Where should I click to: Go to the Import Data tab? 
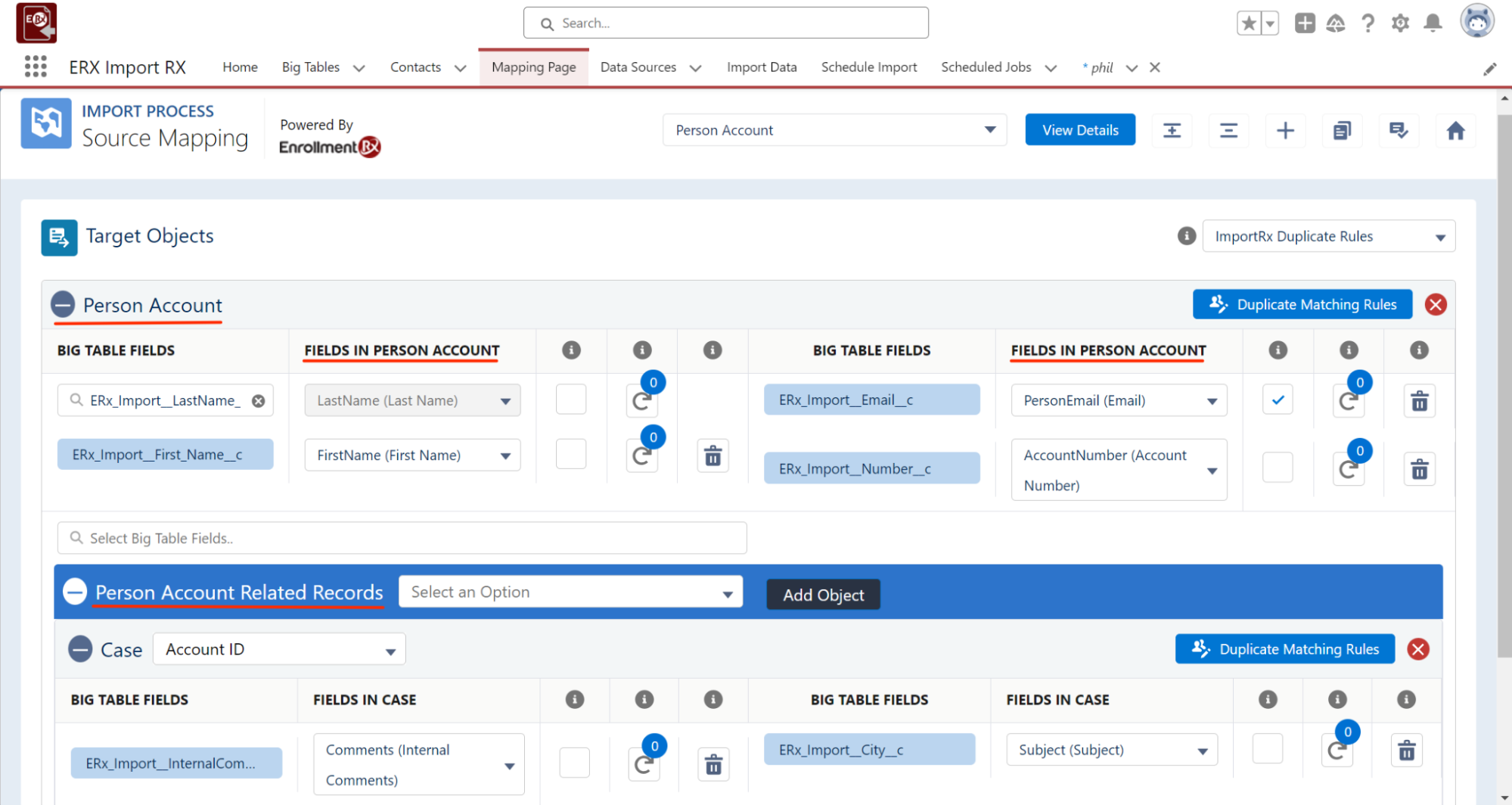tap(761, 67)
